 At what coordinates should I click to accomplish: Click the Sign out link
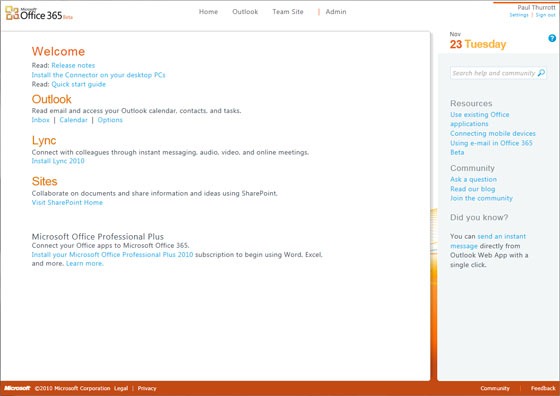[x=545, y=15]
